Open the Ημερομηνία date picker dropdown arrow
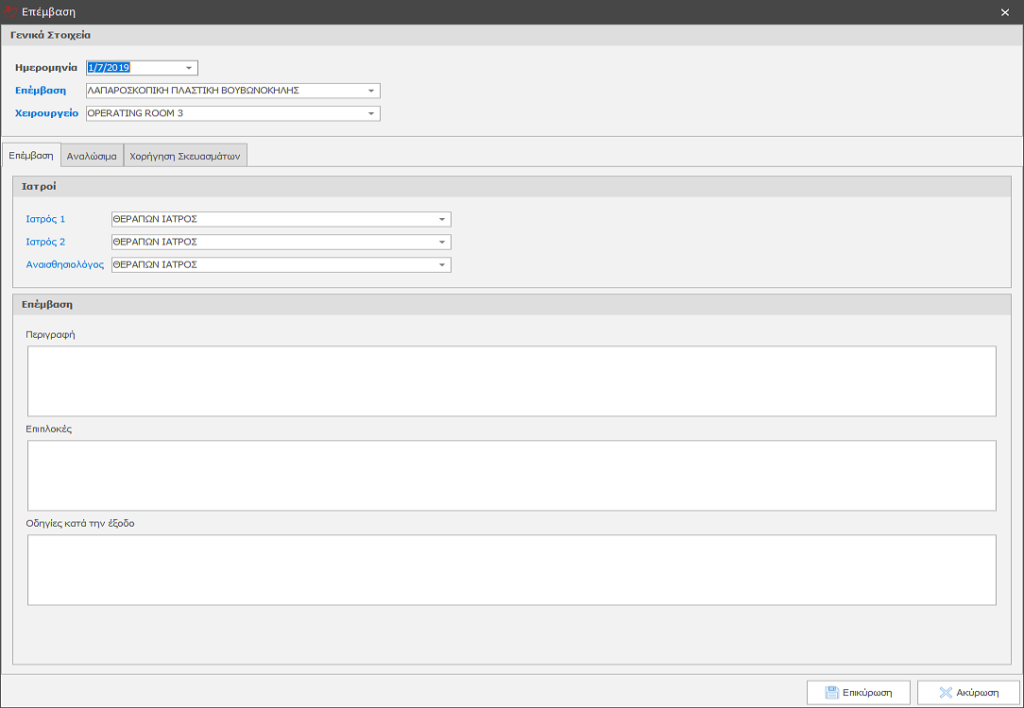 (x=189, y=68)
